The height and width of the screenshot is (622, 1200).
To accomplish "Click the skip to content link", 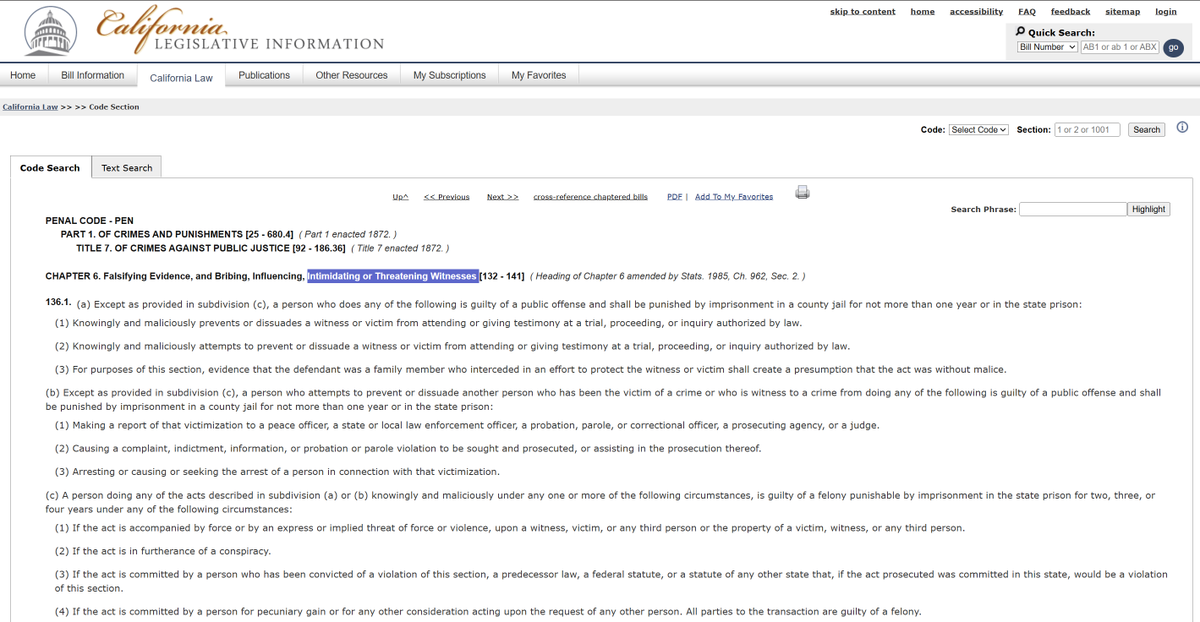I will 863,12.
